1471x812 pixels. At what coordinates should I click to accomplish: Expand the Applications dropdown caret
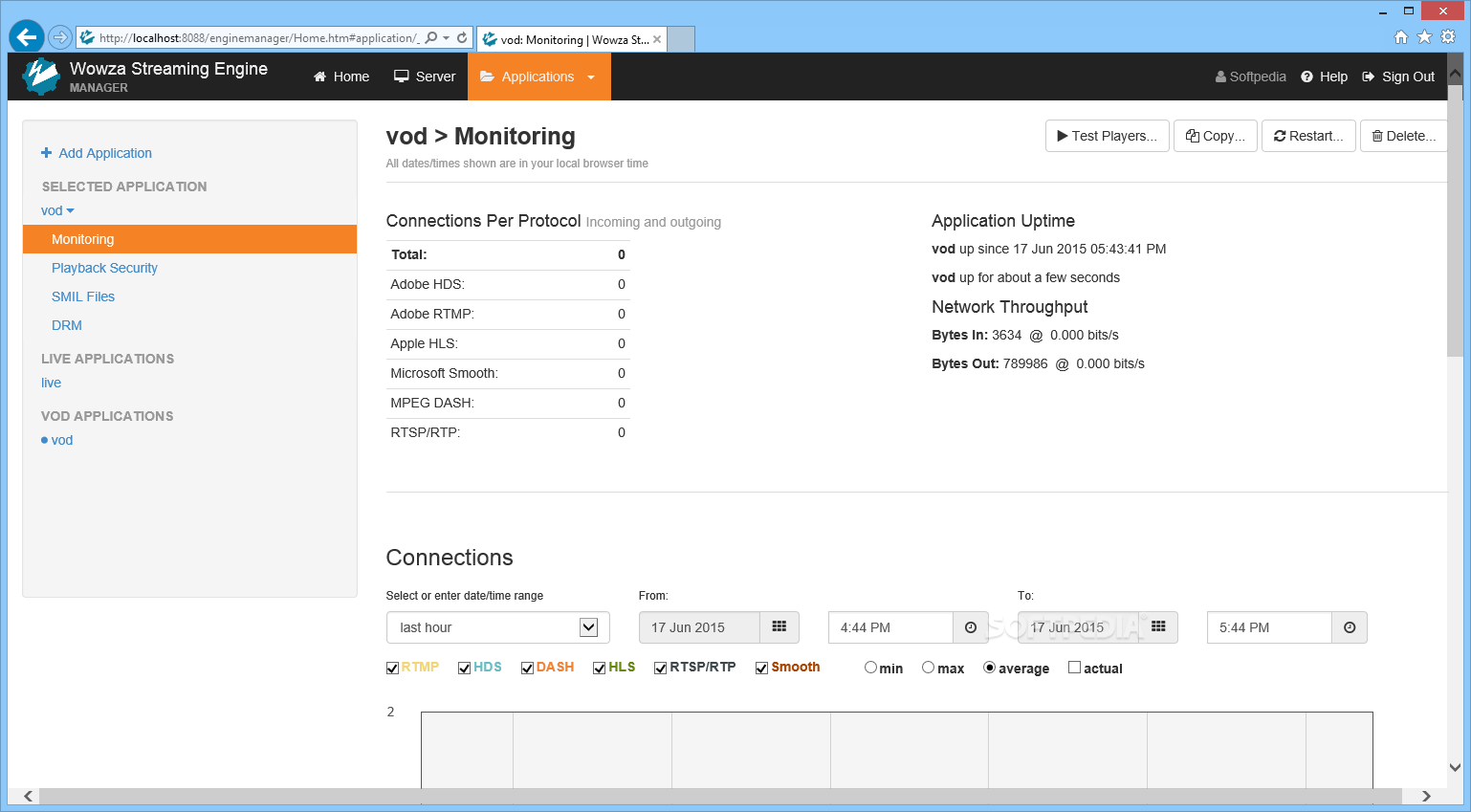pyautogui.click(x=591, y=77)
